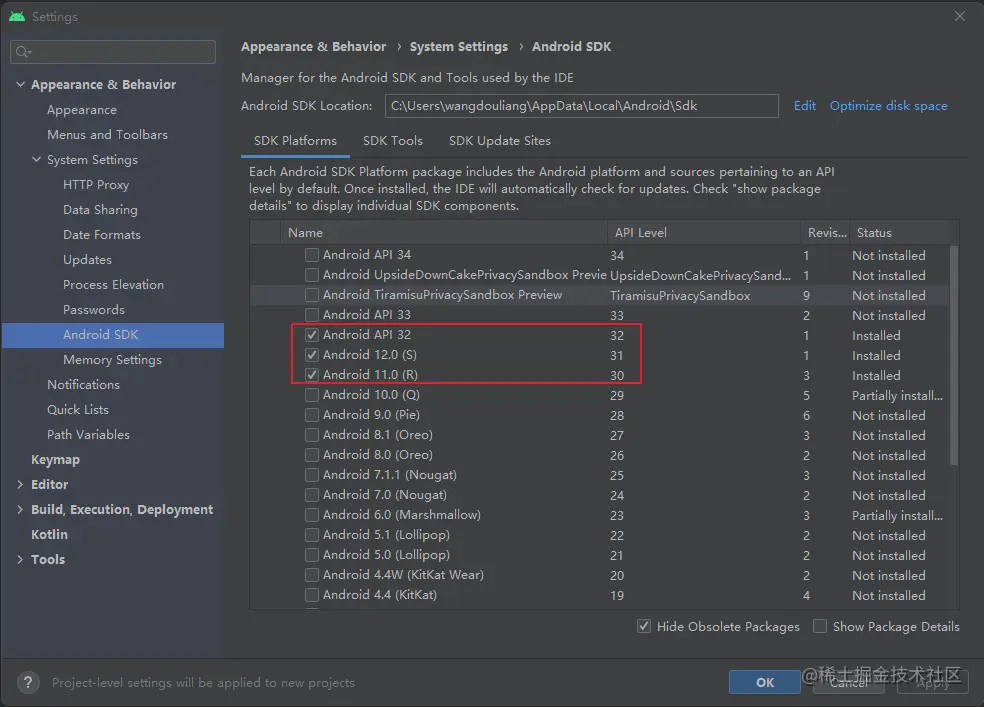Viewport: 984px width, 707px height.
Task: Click the search magnifier icon in settings
Action: [23, 51]
